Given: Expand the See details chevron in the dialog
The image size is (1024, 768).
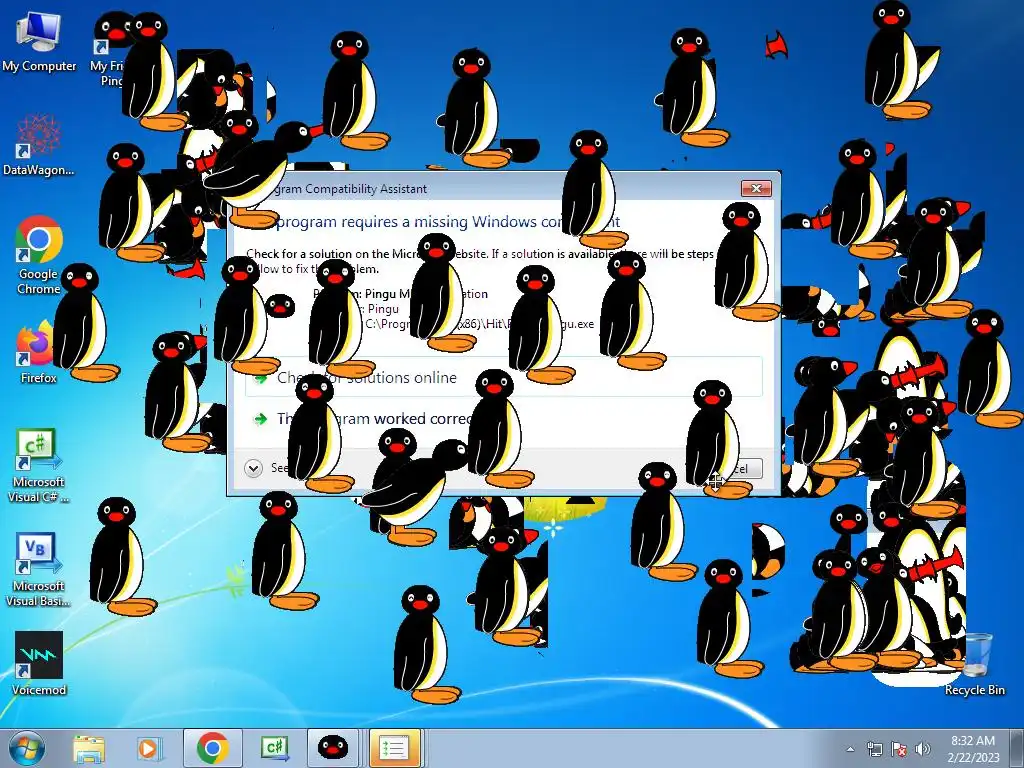Looking at the screenshot, I should pos(253,468).
